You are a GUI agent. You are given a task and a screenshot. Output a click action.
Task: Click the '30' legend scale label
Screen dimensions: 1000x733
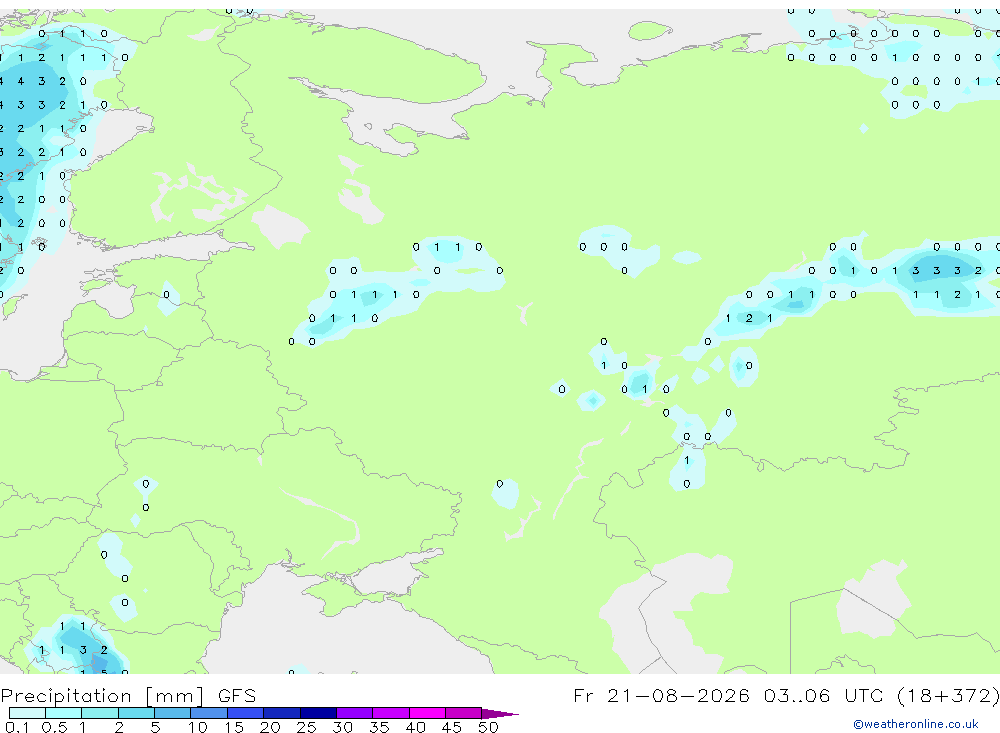click(342, 727)
